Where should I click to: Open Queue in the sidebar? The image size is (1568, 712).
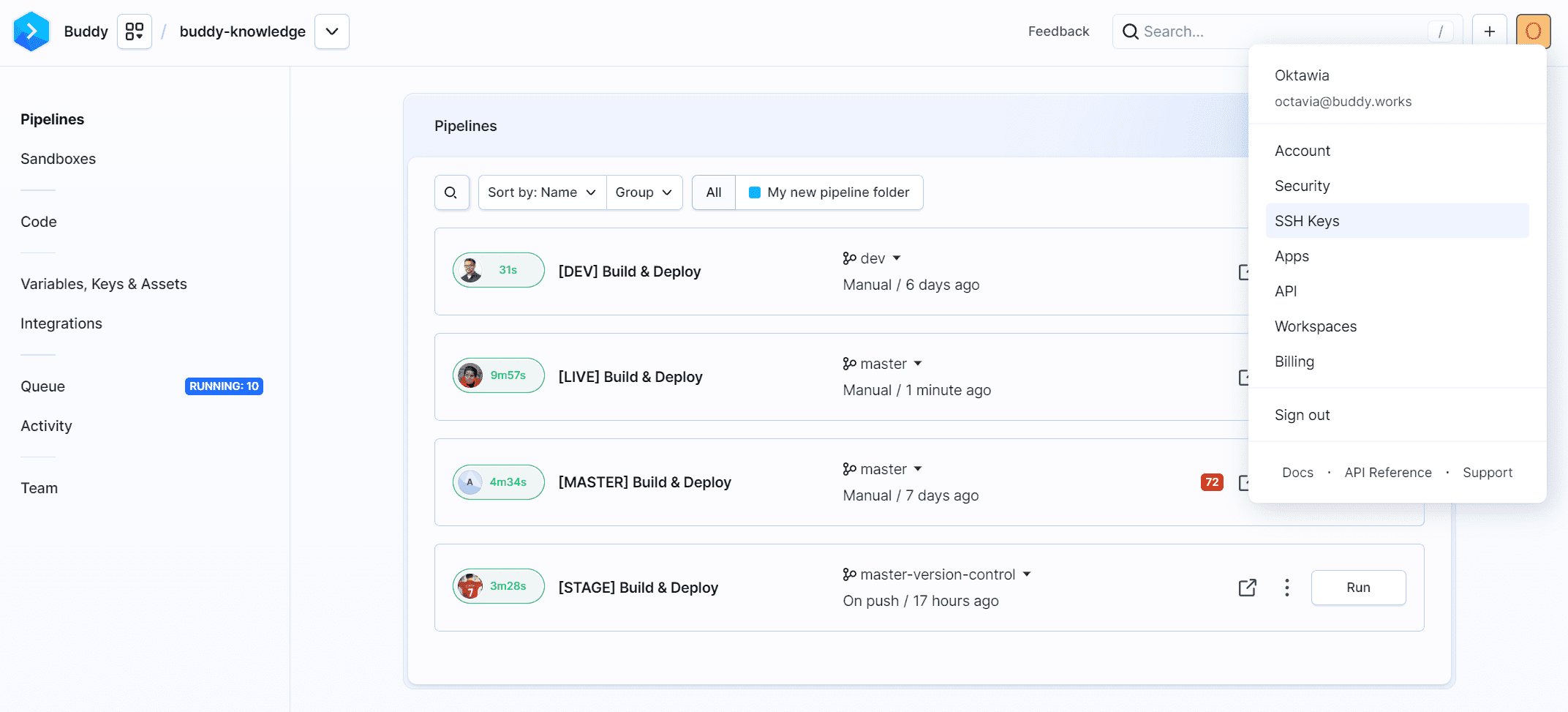pyautogui.click(x=42, y=386)
